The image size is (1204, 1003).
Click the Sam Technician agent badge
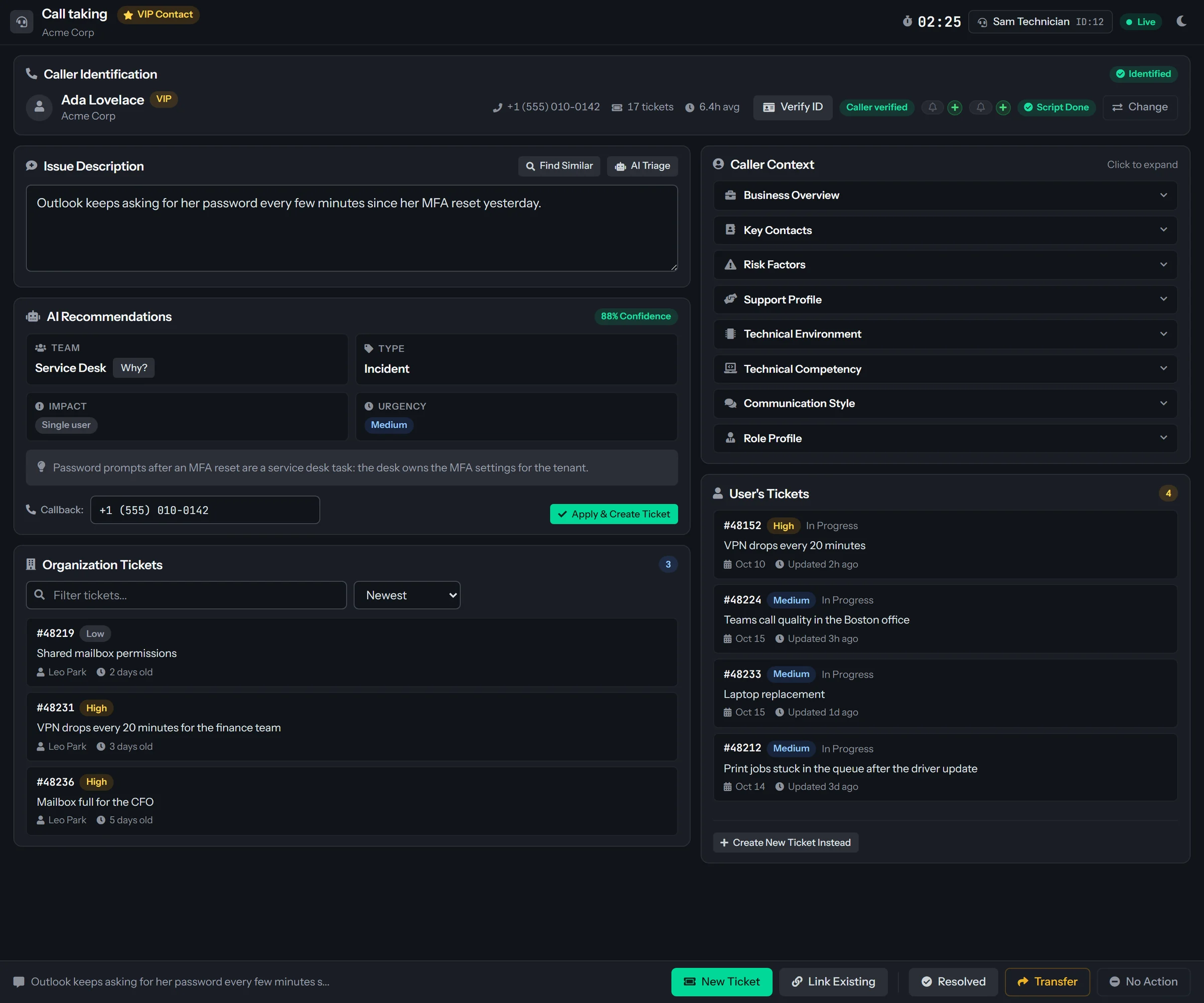(1040, 22)
